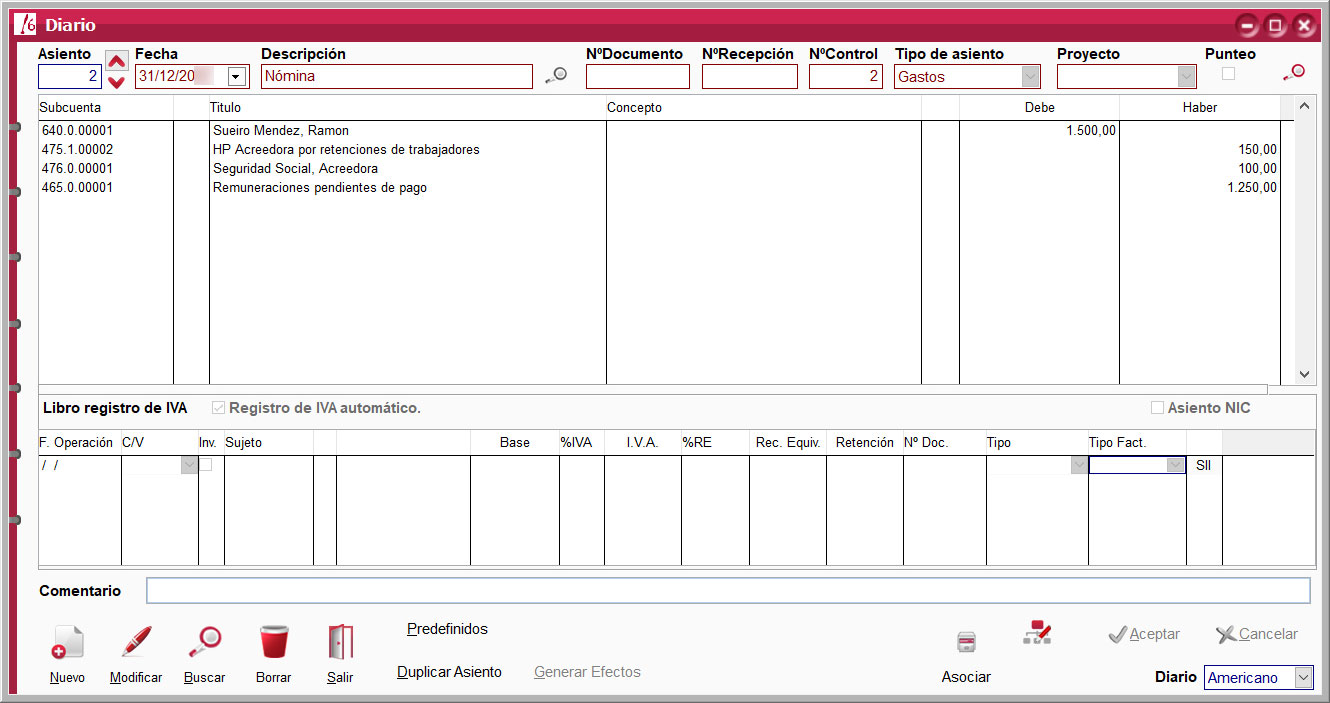Click title Sueiro Mendez, Ramon
The width and height of the screenshot is (1330, 703).
(x=281, y=131)
